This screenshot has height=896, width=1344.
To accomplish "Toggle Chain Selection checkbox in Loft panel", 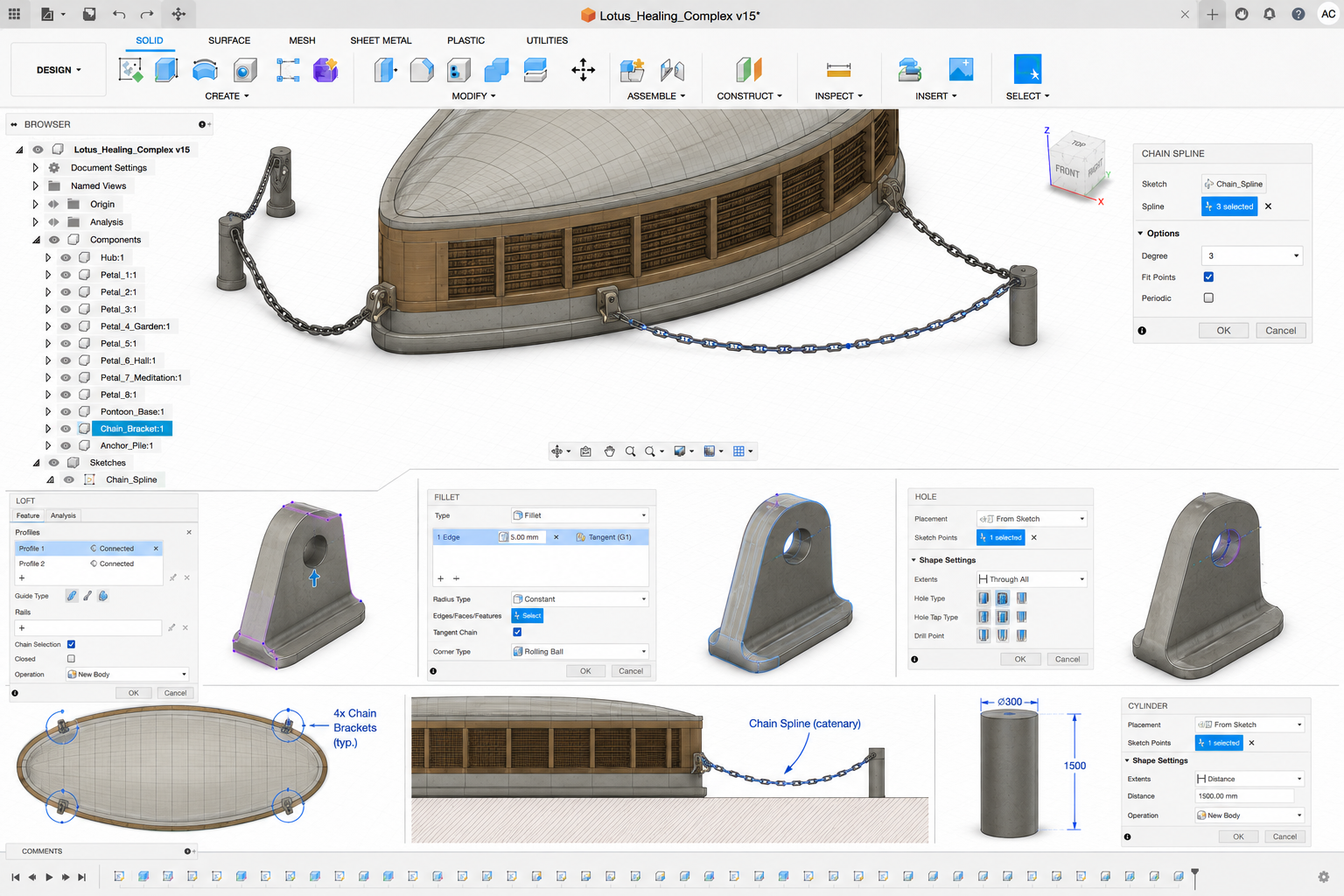I will coord(71,645).
